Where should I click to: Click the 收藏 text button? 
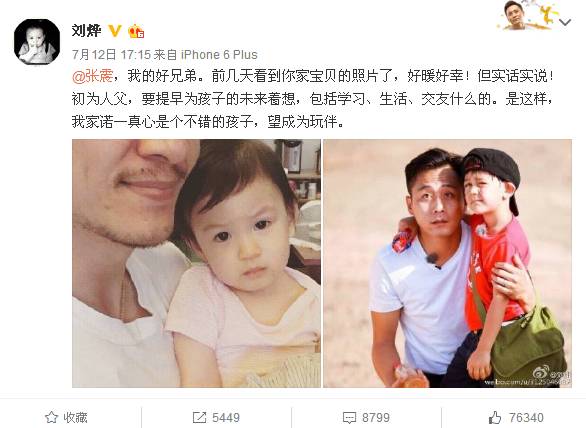tap(75, 417)
